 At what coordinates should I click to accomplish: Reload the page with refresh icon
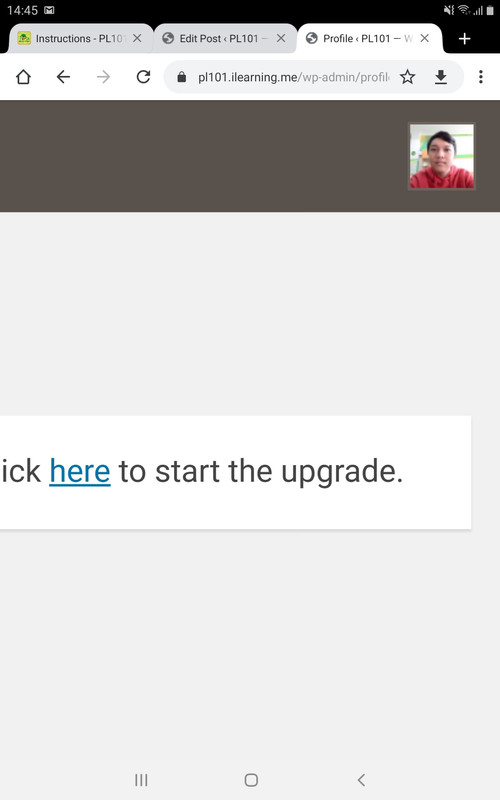pos(143,77)
